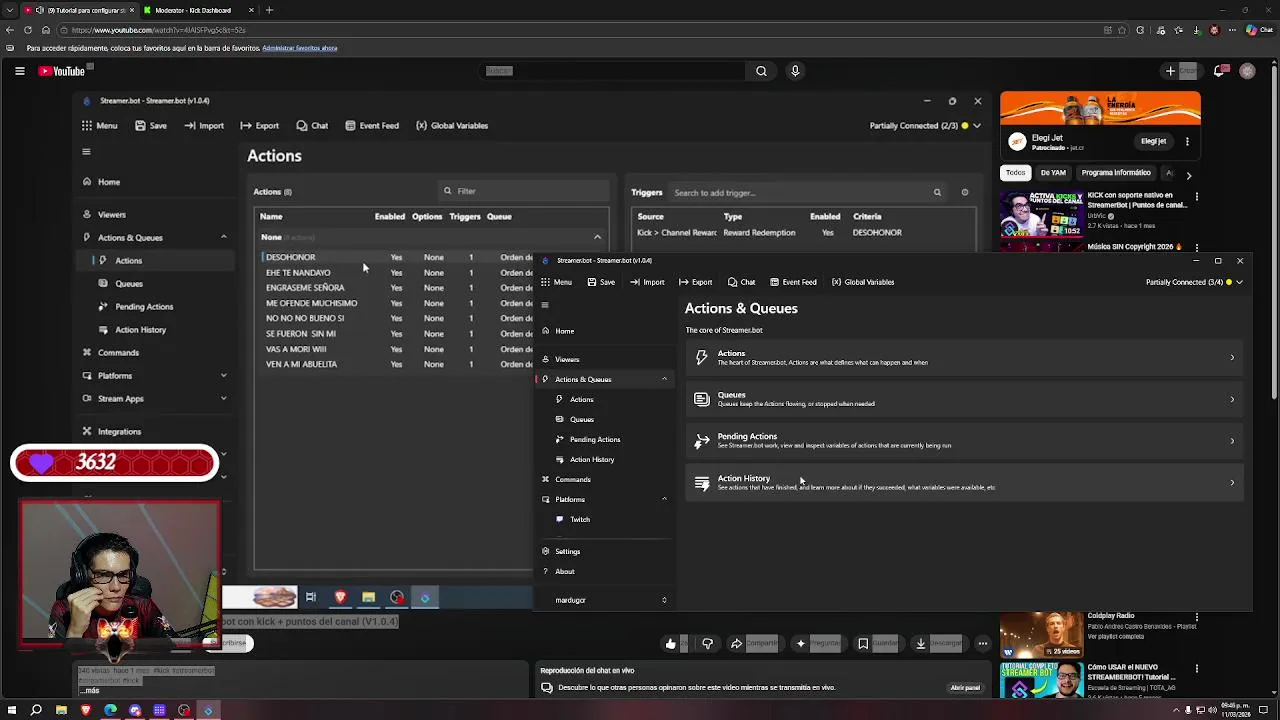1280x720 pixels.
Task: Open the YouTube guide hamburger menu
Action: 19,71
